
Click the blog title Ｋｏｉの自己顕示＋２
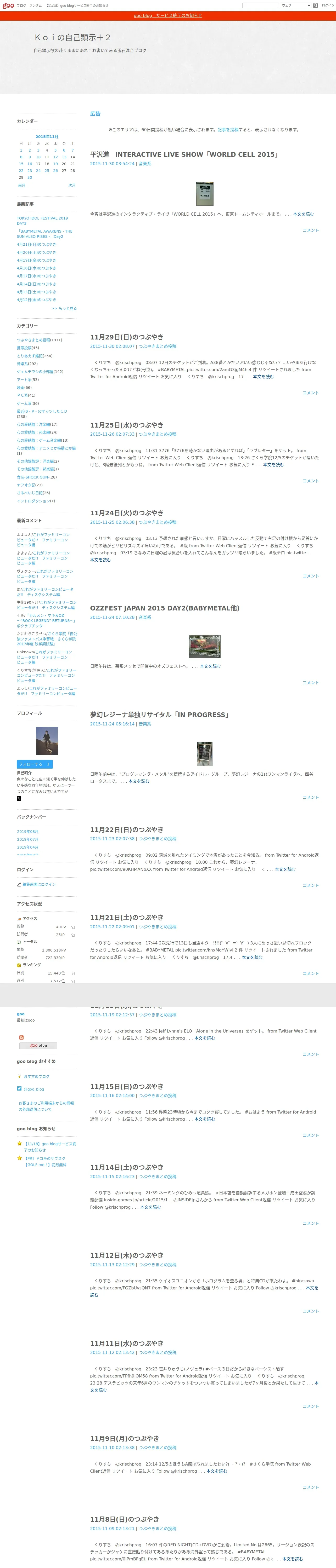pos(72,38)
